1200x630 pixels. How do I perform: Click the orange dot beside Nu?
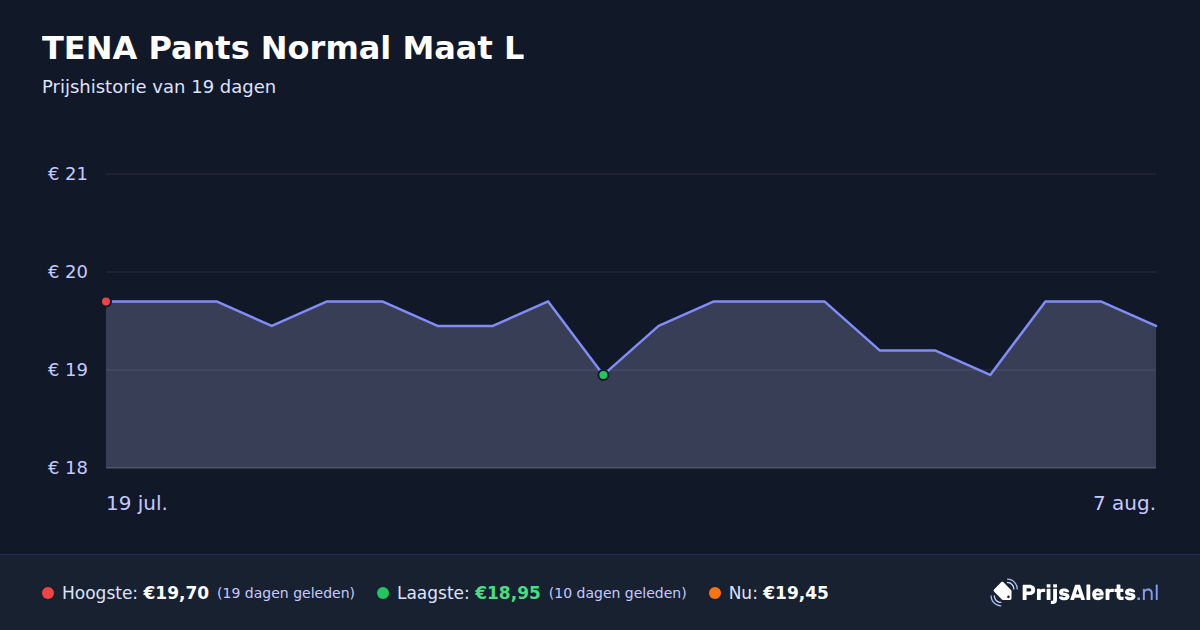pyautogui.click(x=715, y=593)
